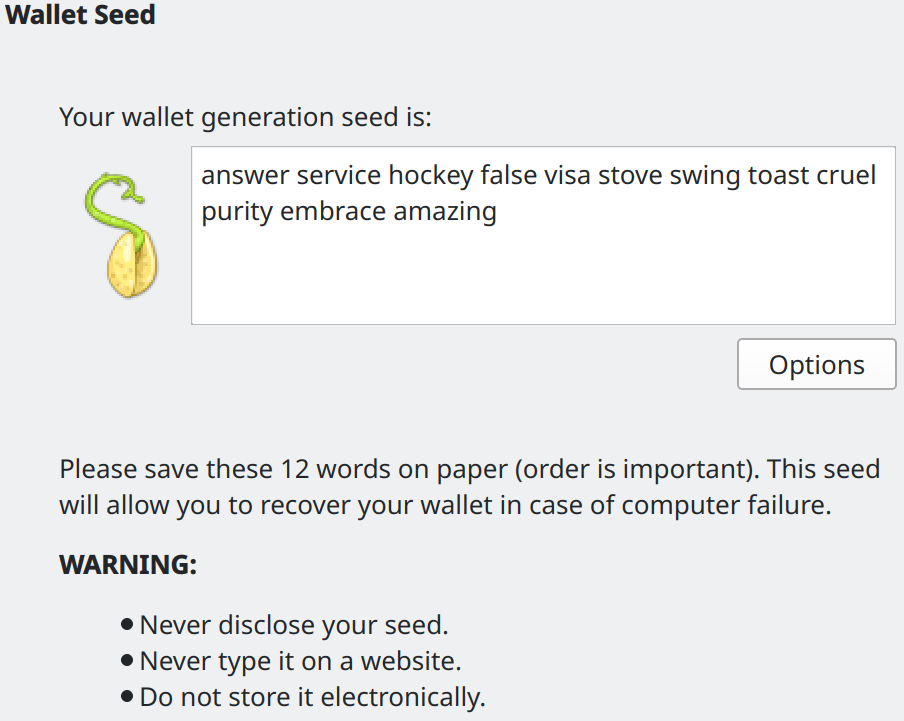
Task: Click the word "hockey" in the seed
Action: pyautogui.click(x=430, y=176)
